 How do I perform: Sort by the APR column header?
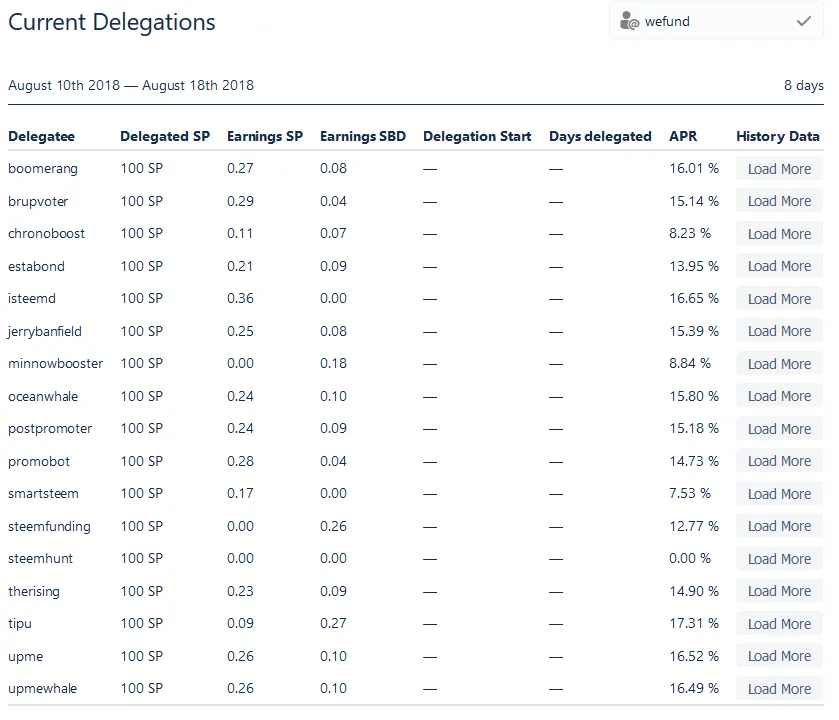tap(683, 136)
